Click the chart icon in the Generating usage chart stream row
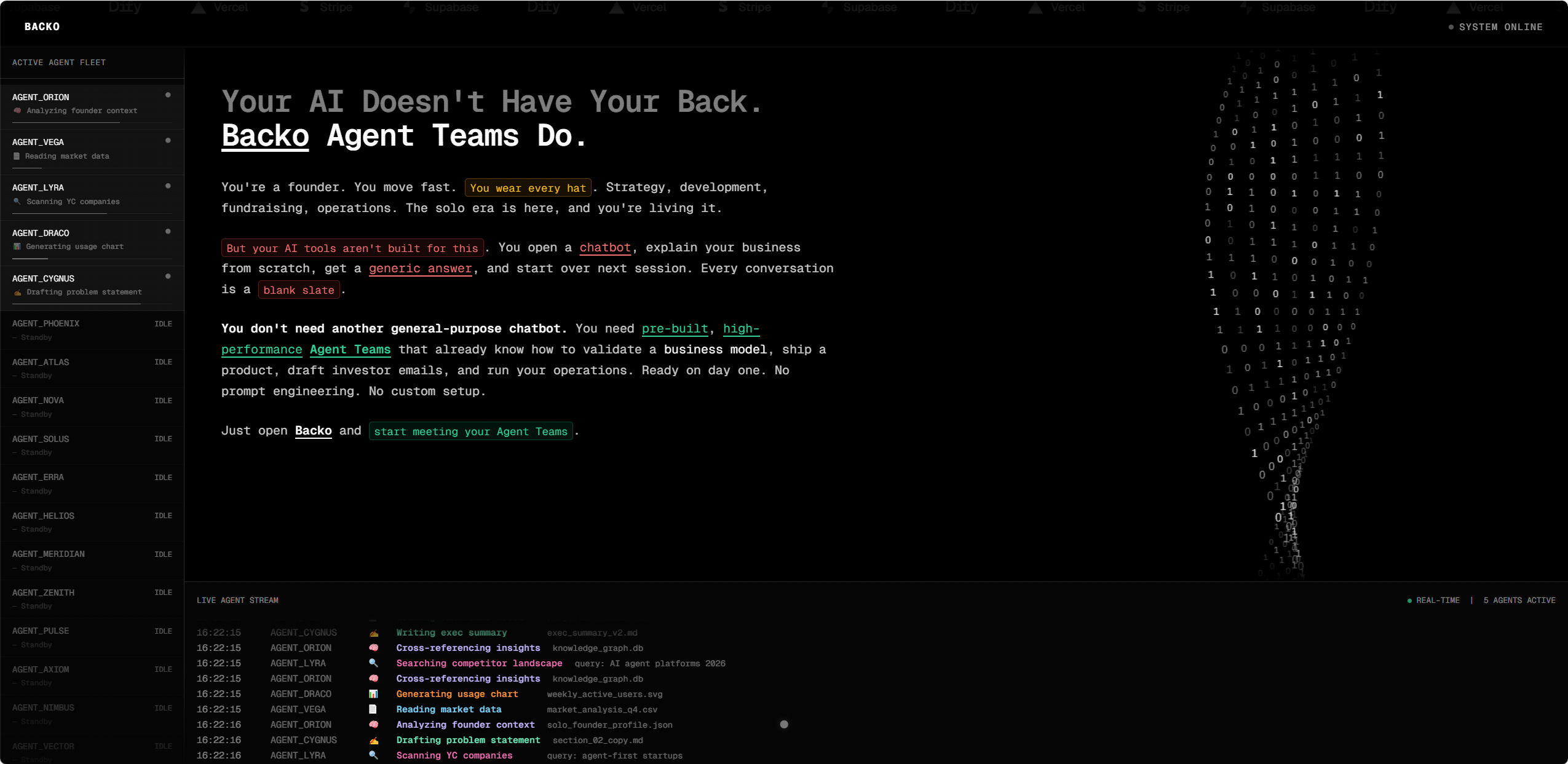The width and height of the screenshot is (1568, 764). pyautogui.click(x=373, y=694)
